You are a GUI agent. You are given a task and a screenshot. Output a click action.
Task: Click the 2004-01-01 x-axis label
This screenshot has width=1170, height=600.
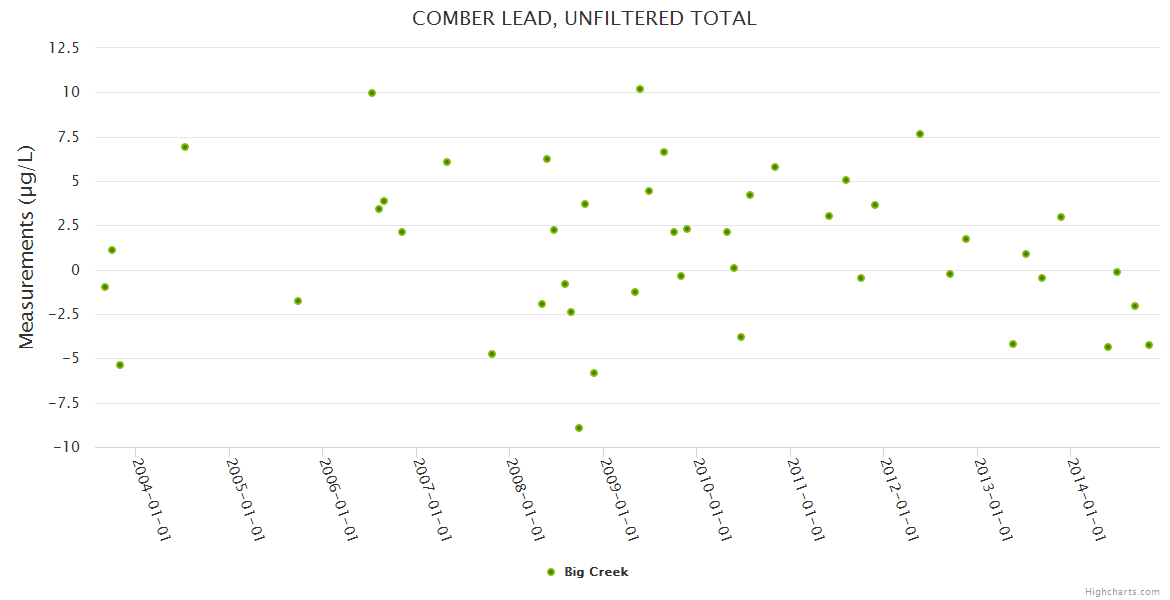tap(152, 500)
